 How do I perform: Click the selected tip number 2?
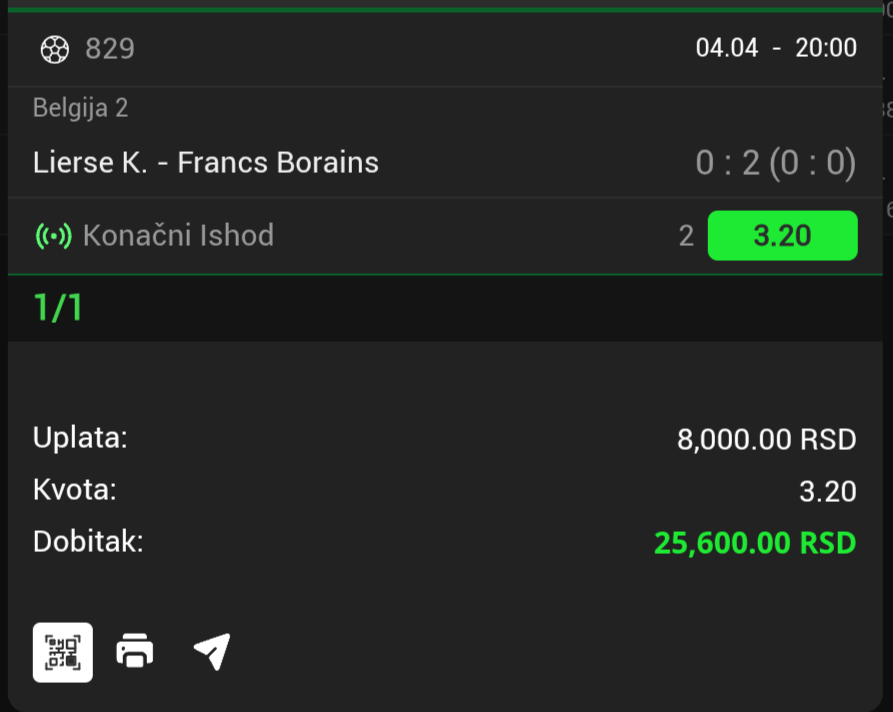[686, 236]
